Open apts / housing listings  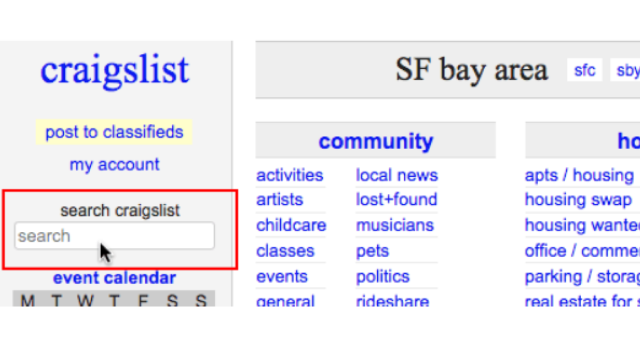pos(579,176)
